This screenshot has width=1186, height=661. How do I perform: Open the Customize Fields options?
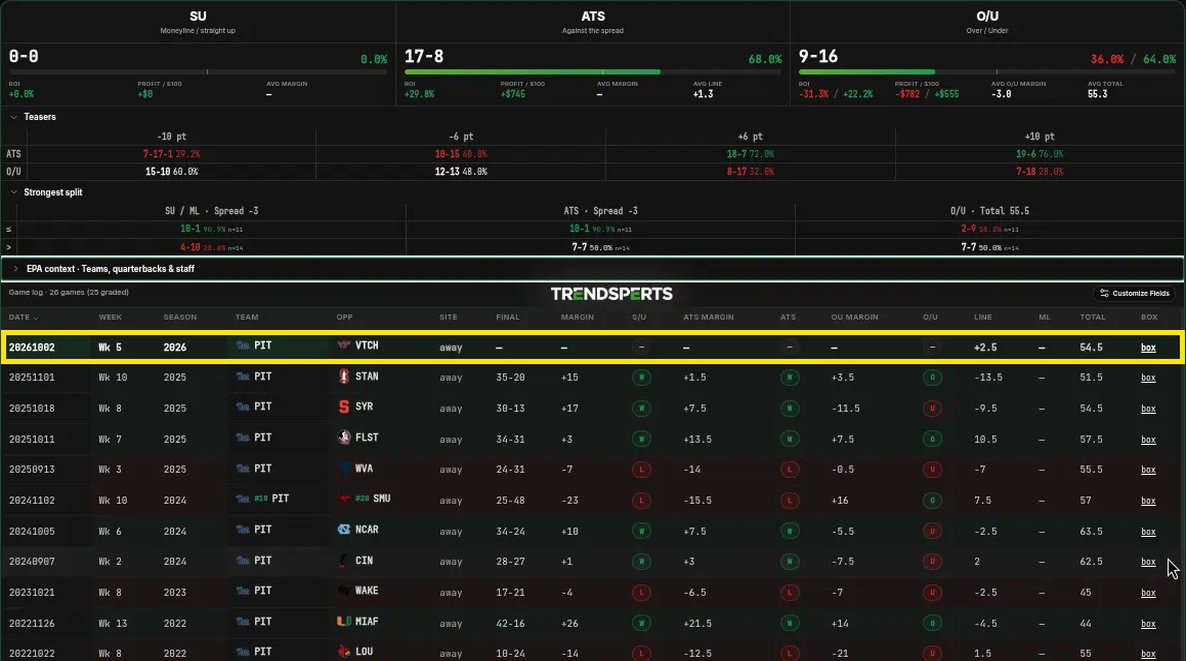pyautogui.click(x=1134, y=293)
